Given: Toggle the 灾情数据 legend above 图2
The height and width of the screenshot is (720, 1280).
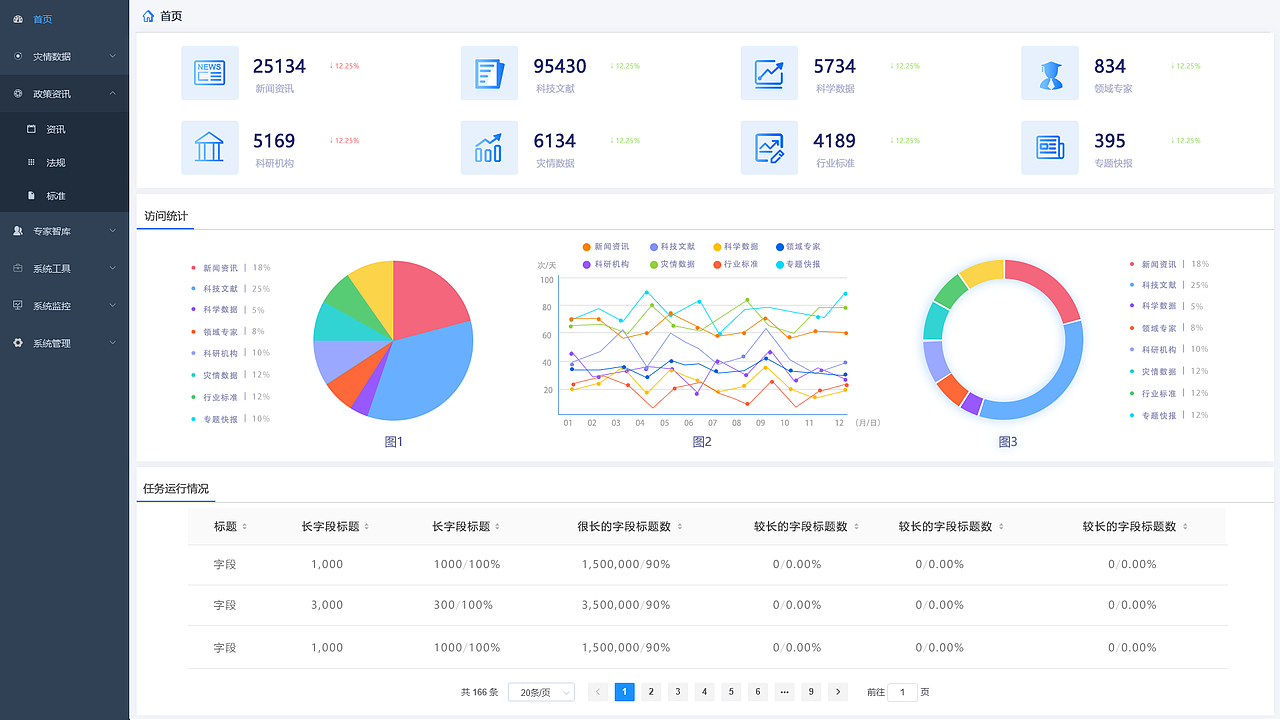Looking at the screenshot, I should point(680,264).
